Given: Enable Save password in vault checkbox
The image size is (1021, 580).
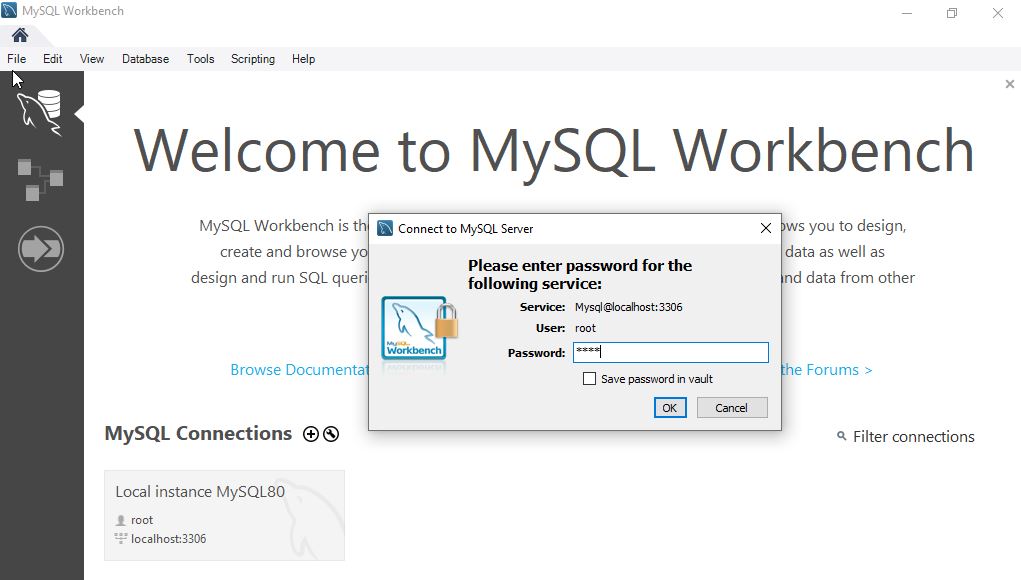Looking at the screenshot, I should pos(589,379).
